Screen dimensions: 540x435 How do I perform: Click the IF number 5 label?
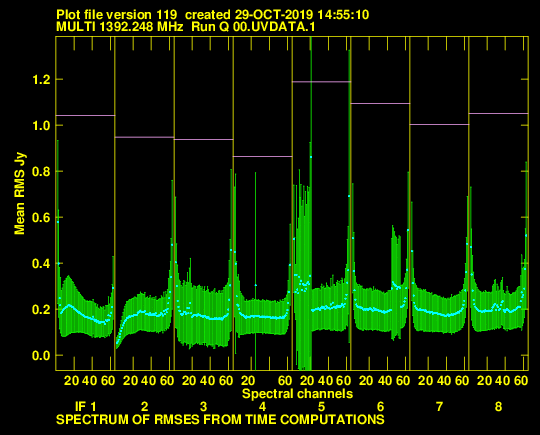[x=321, y=407]
